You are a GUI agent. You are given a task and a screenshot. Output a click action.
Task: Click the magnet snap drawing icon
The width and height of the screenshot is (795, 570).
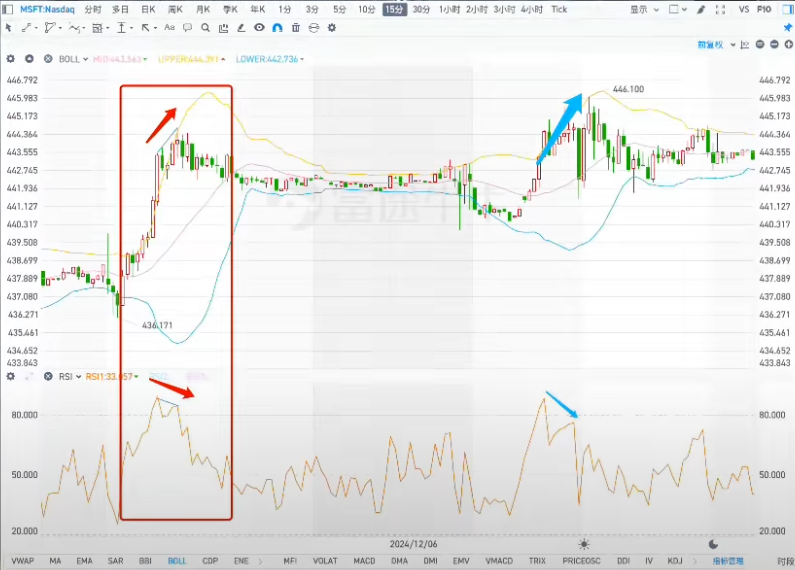point(277,27)
